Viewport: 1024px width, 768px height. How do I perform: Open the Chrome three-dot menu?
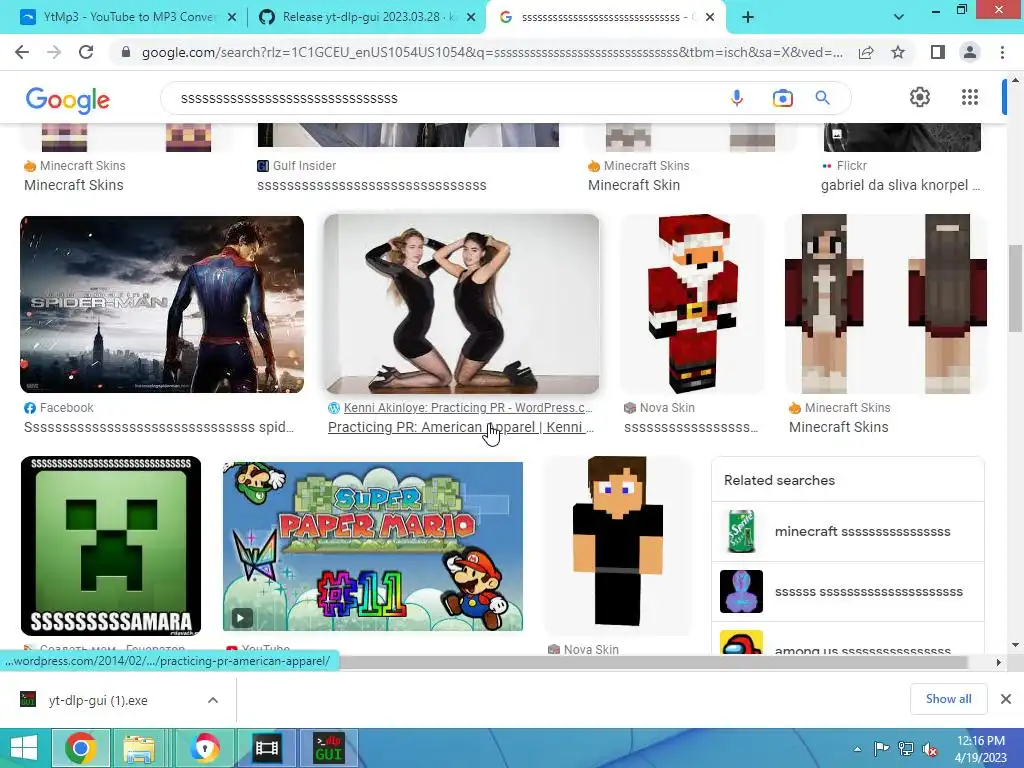[x=1002, y=52]
